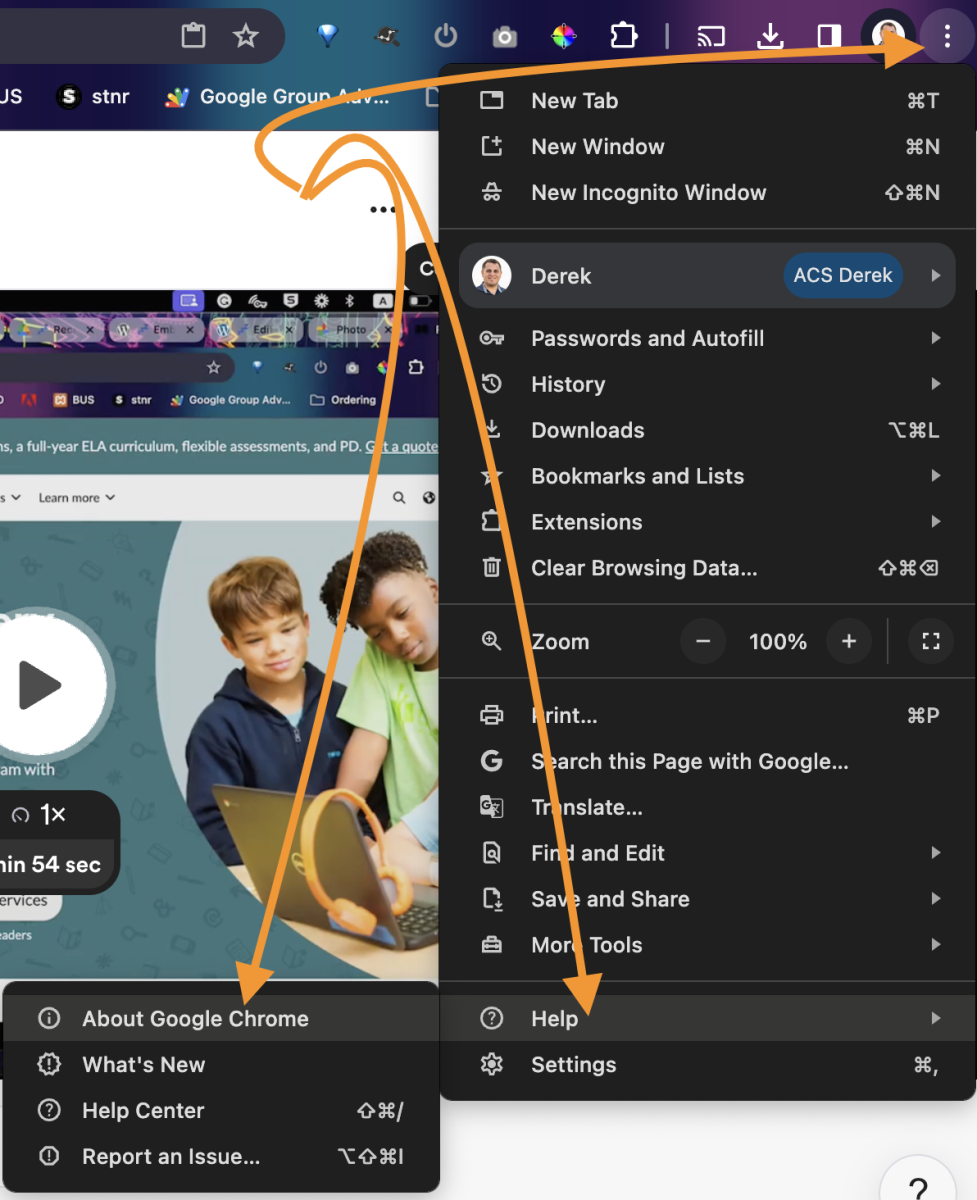Image resolution: width=977 pixels, height=1200 pixels.
Task: Decrease zoom with the minus button
Action: [703, 642]
